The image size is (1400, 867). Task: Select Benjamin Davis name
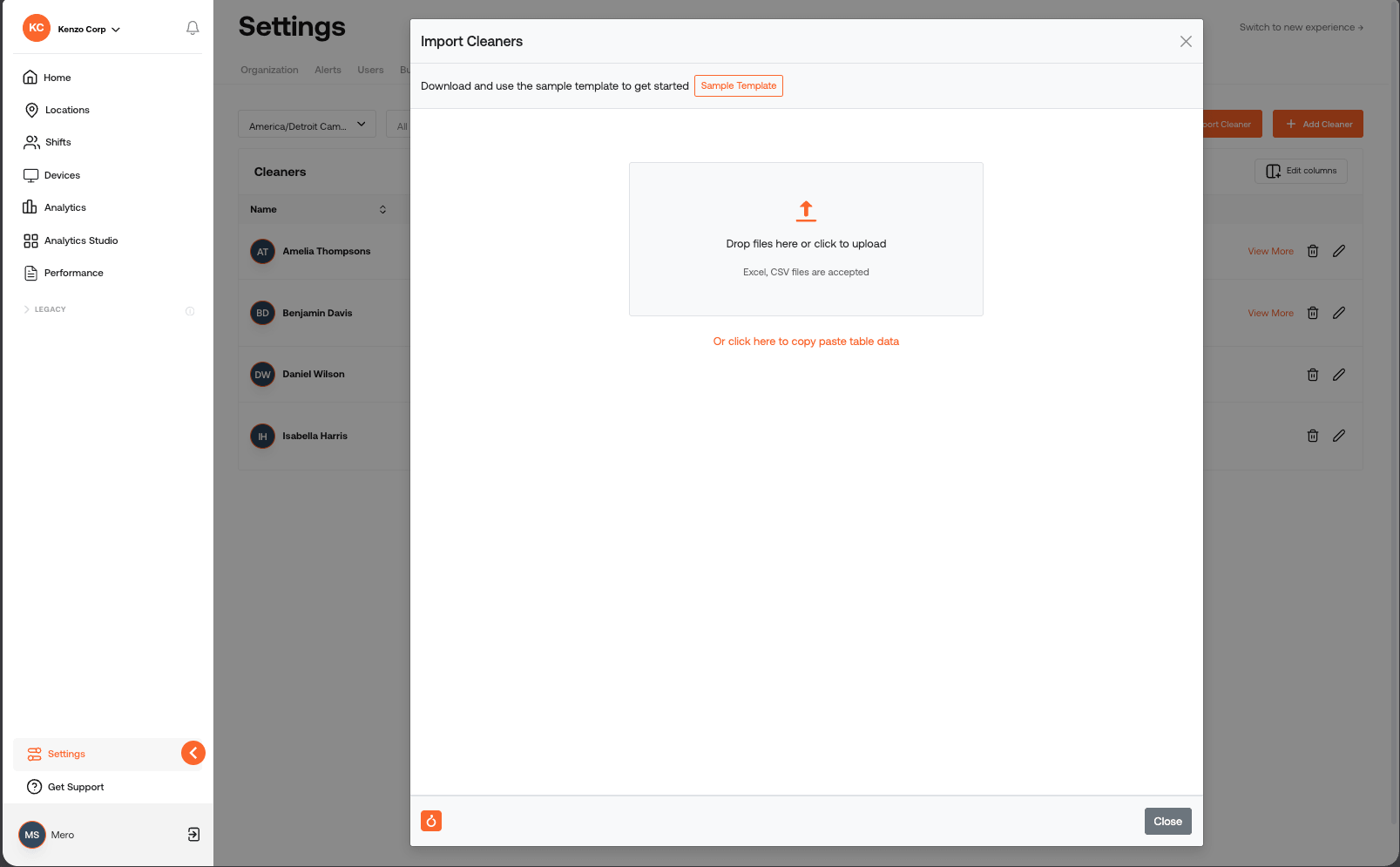click(317, 313)
